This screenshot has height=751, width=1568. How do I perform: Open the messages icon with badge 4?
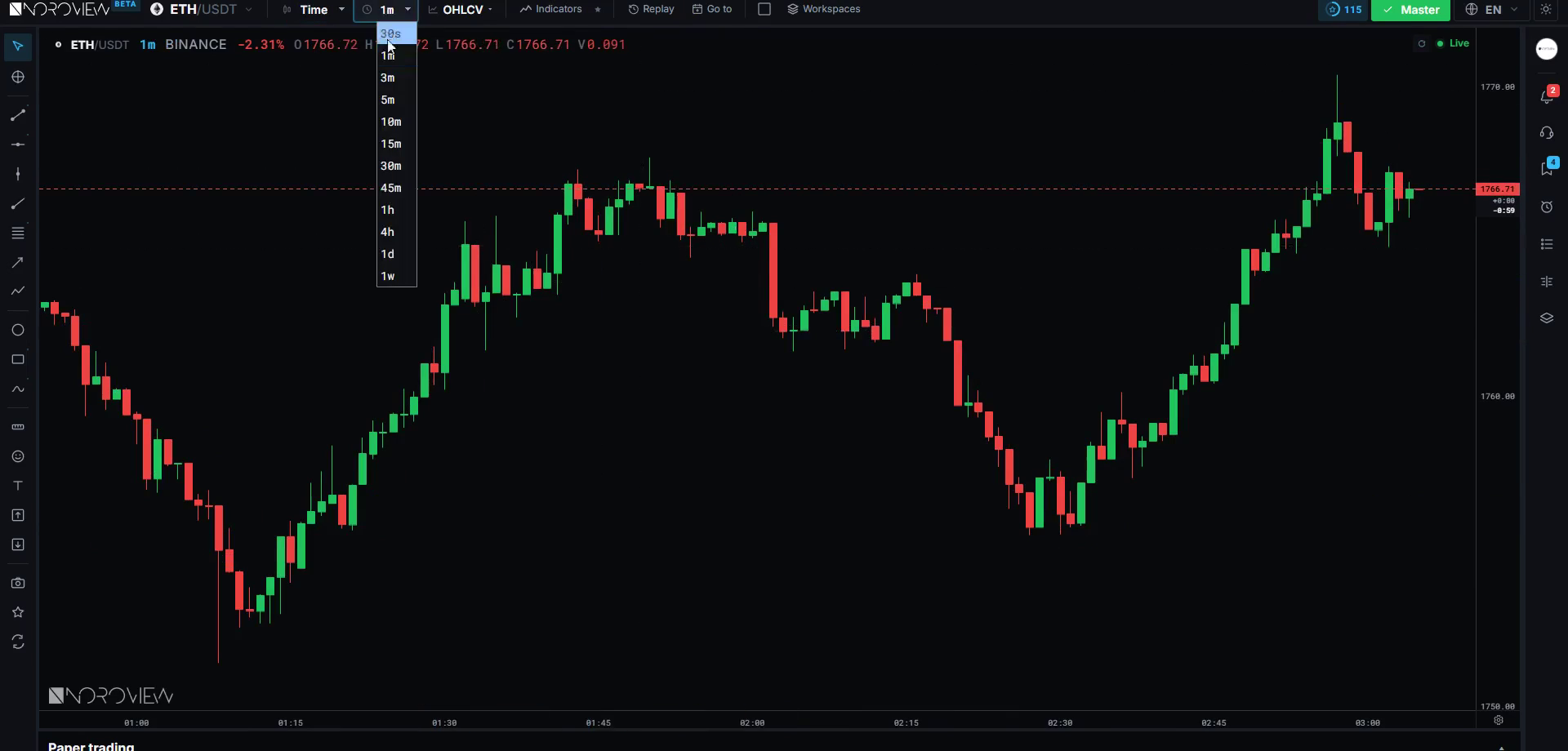pos(1547,168)
